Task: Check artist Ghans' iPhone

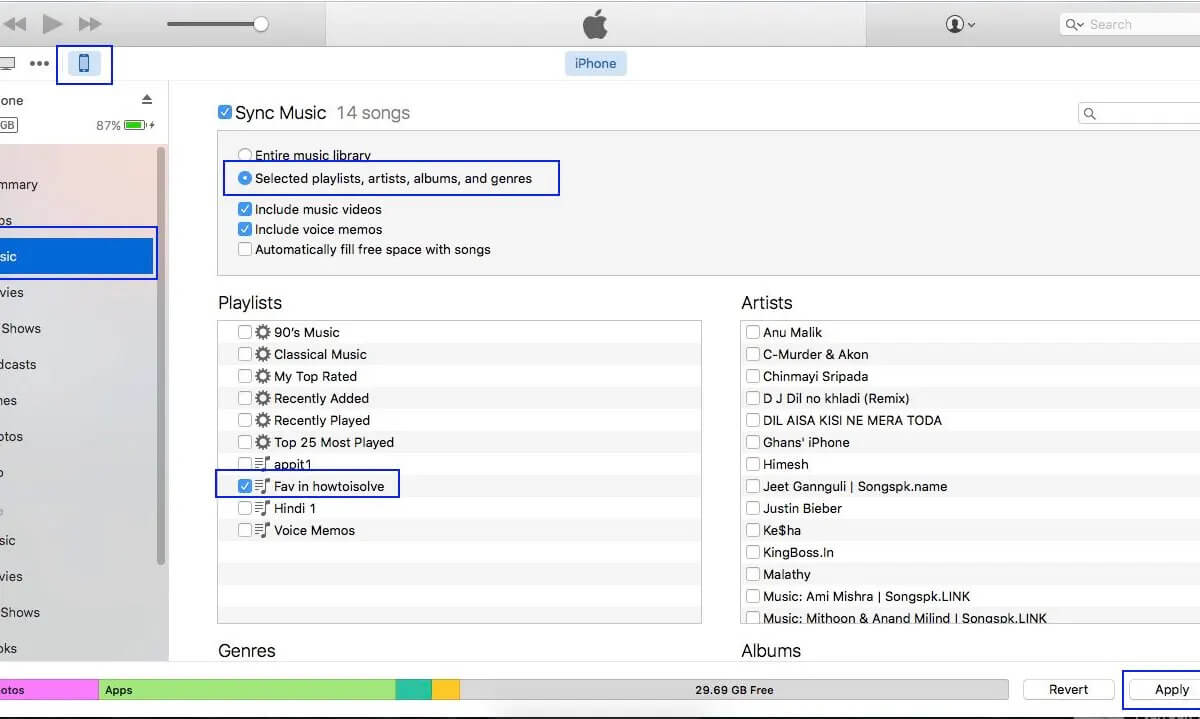Action: click(753, 442)
